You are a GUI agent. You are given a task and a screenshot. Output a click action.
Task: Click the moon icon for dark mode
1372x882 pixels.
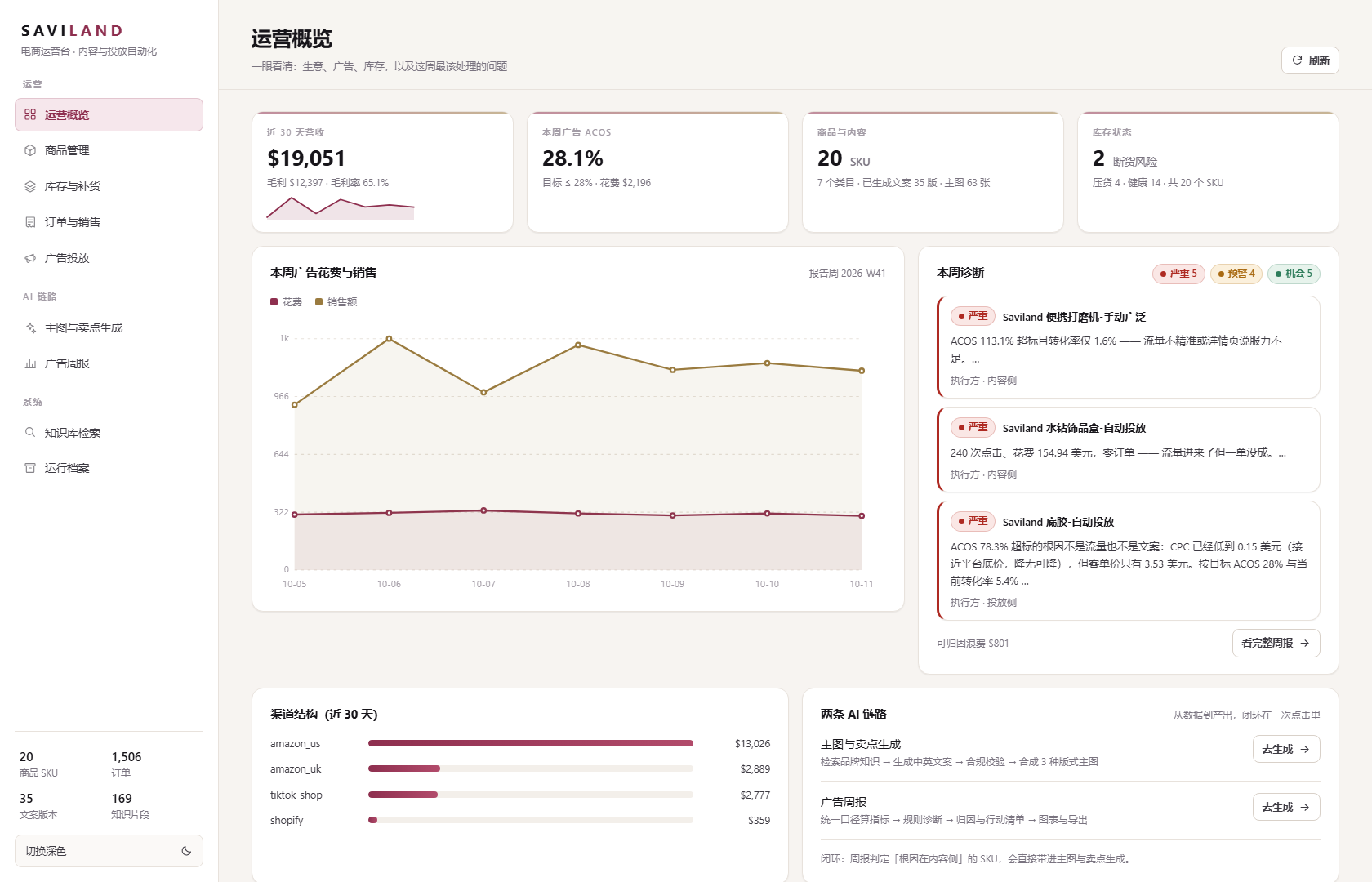coord(186,851)
